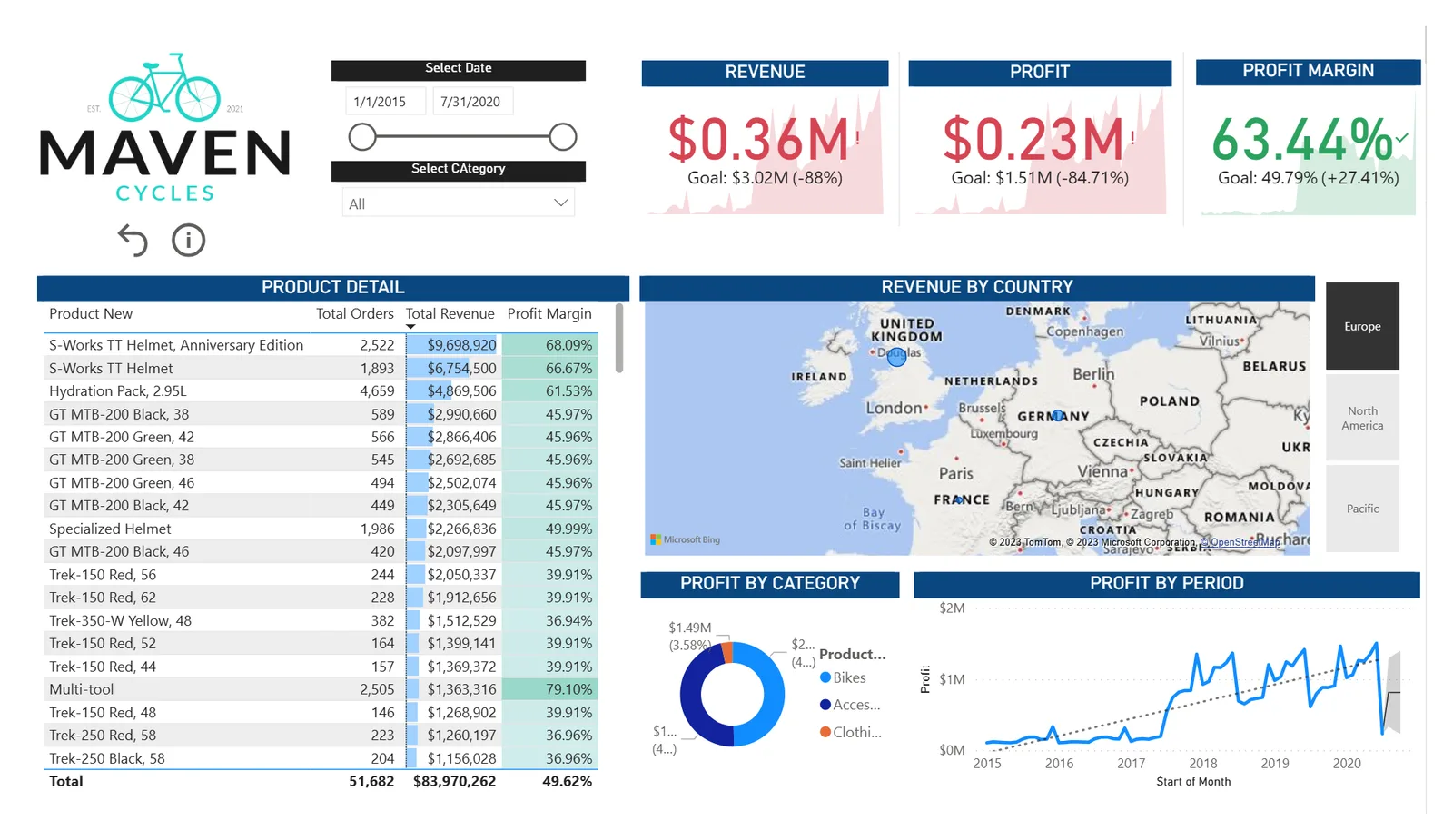Click the 51,682 total orders value
Viewport: 1453px width, 840px height.
[x=371, y=781]
